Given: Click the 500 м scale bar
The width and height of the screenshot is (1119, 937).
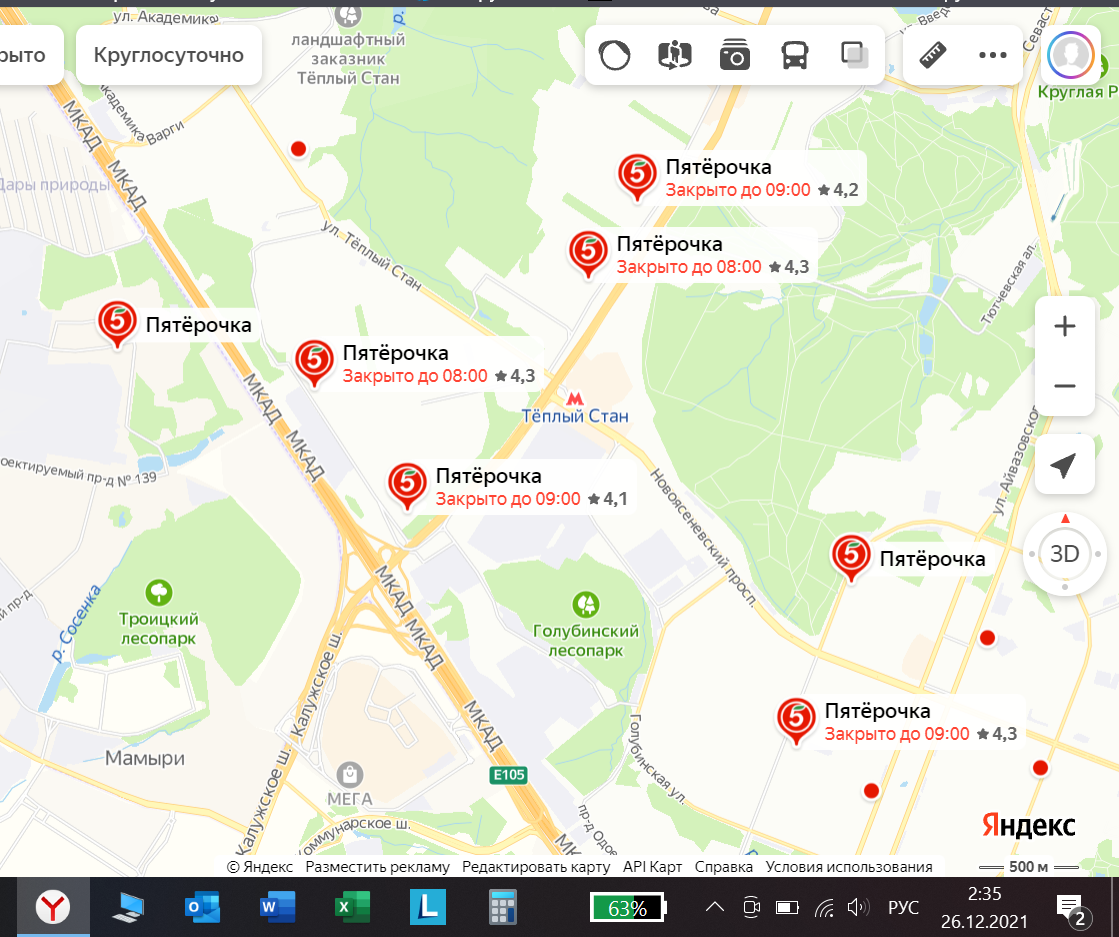Looking at the screenshot, I should (x=1028, y=867).
